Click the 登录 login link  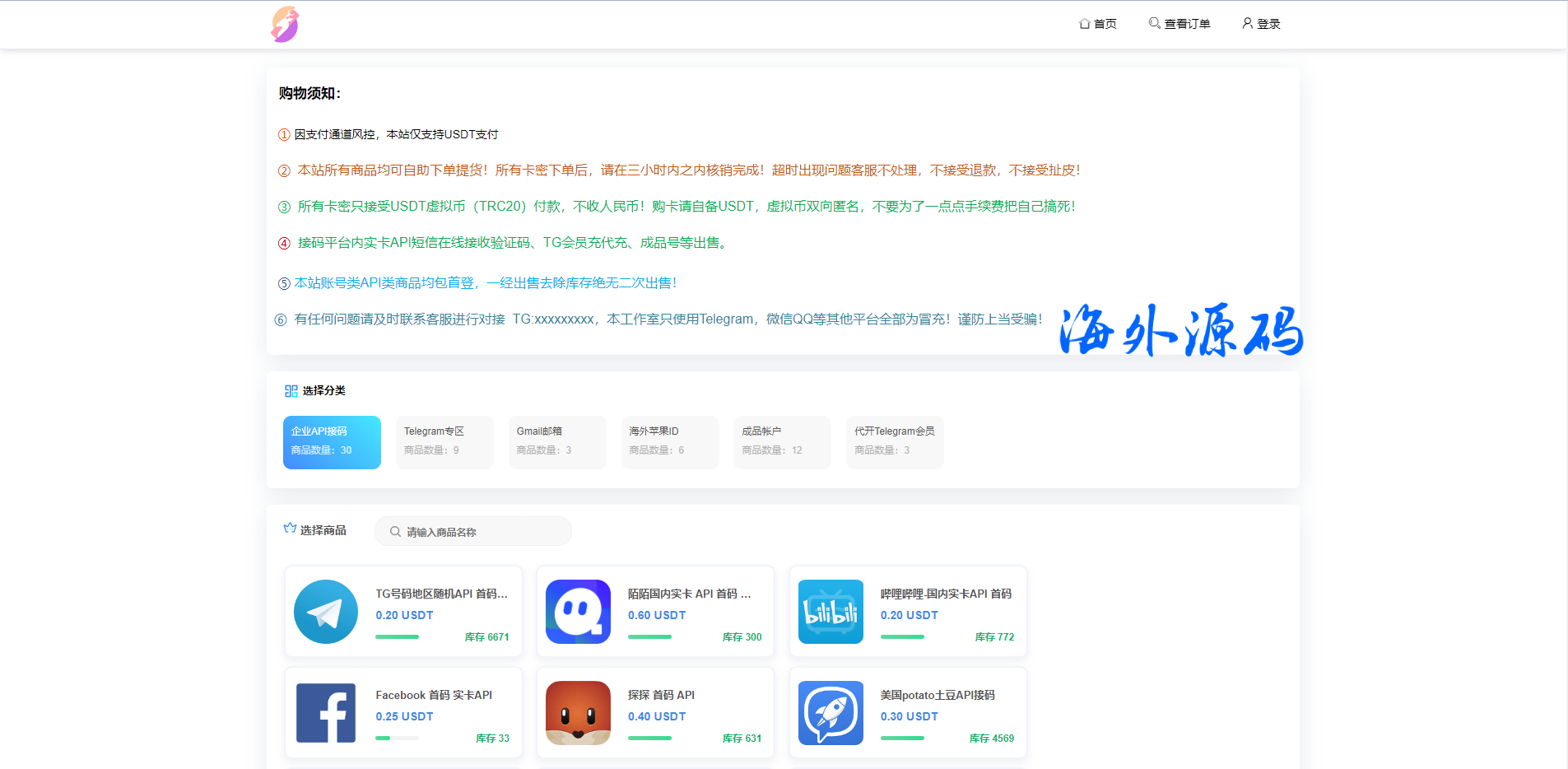[x=1261, y=24]
